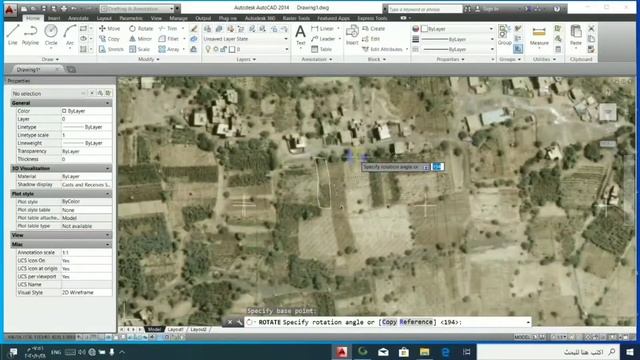The image size is (640, 360).
Task: Open the Manage ribbon tab
Action: 178,18
